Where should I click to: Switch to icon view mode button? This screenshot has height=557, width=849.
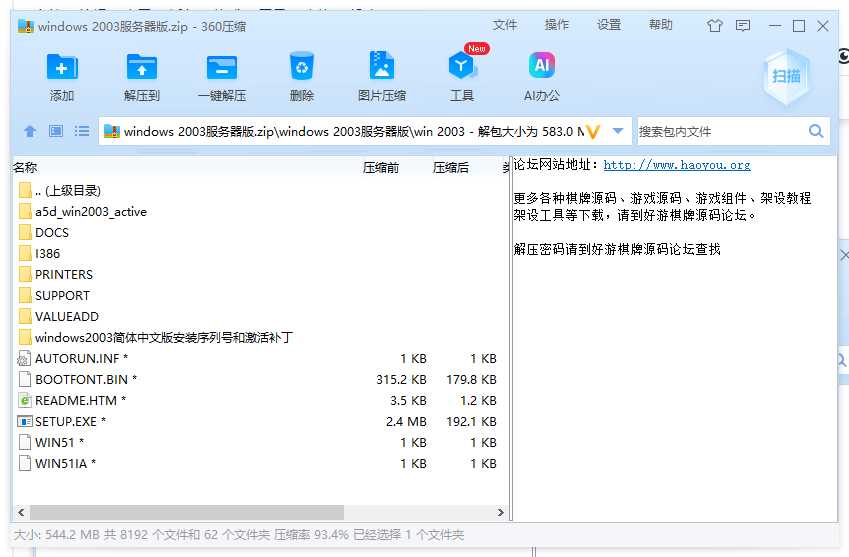[x=56, y=131]
